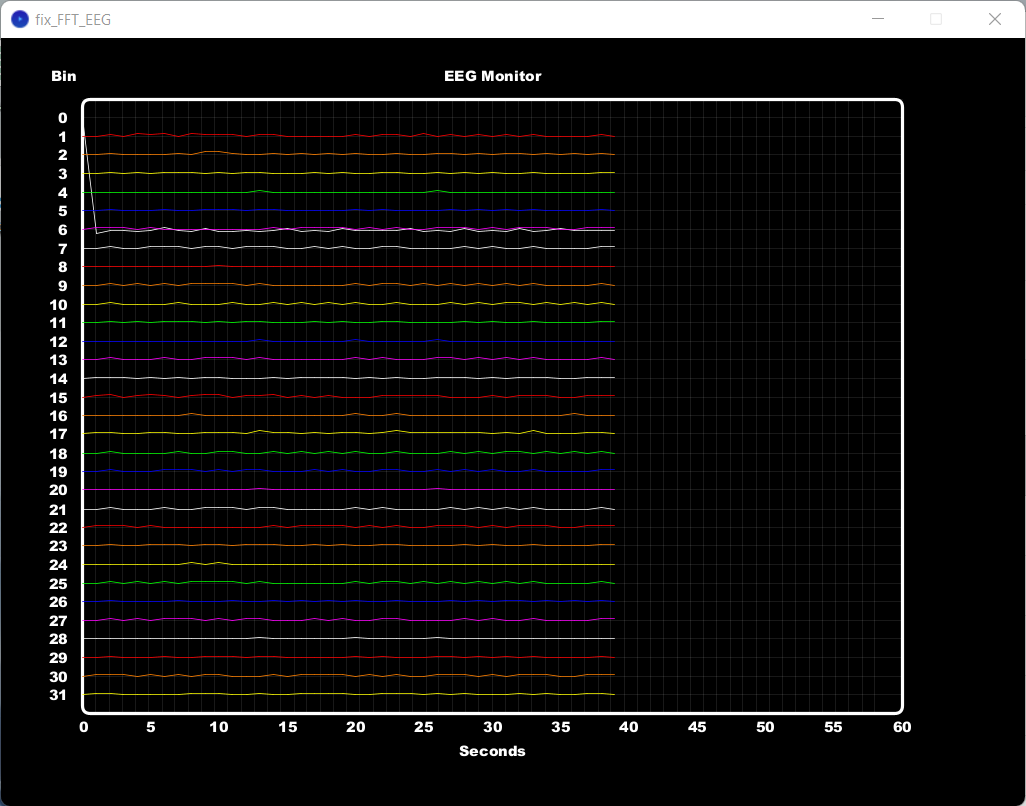The image size is (1026, 806).
Task: Click the window title text fix_FFT_EEG
Action: [73, 19]
